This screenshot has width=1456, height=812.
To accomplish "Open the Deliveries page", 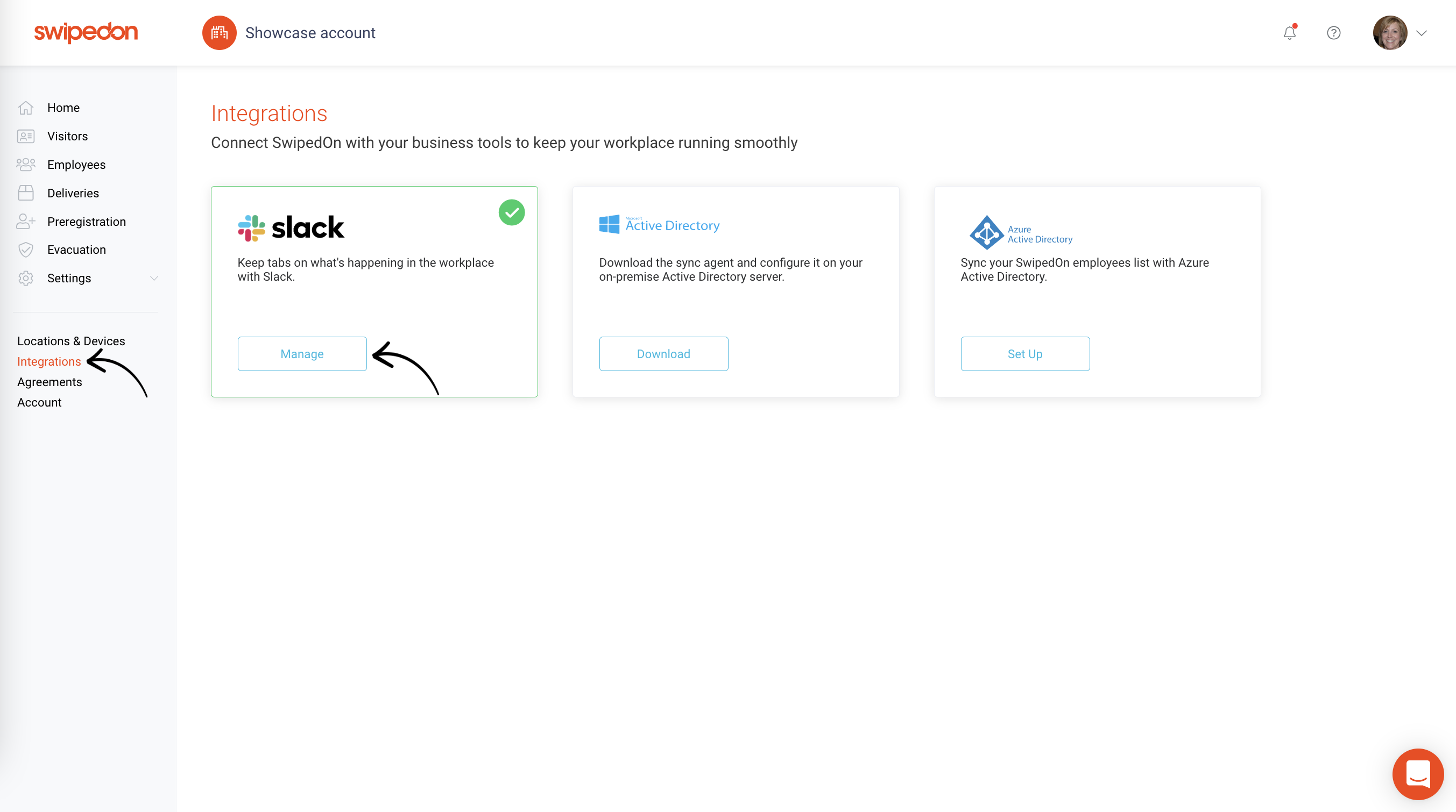I will click(73, 193).
